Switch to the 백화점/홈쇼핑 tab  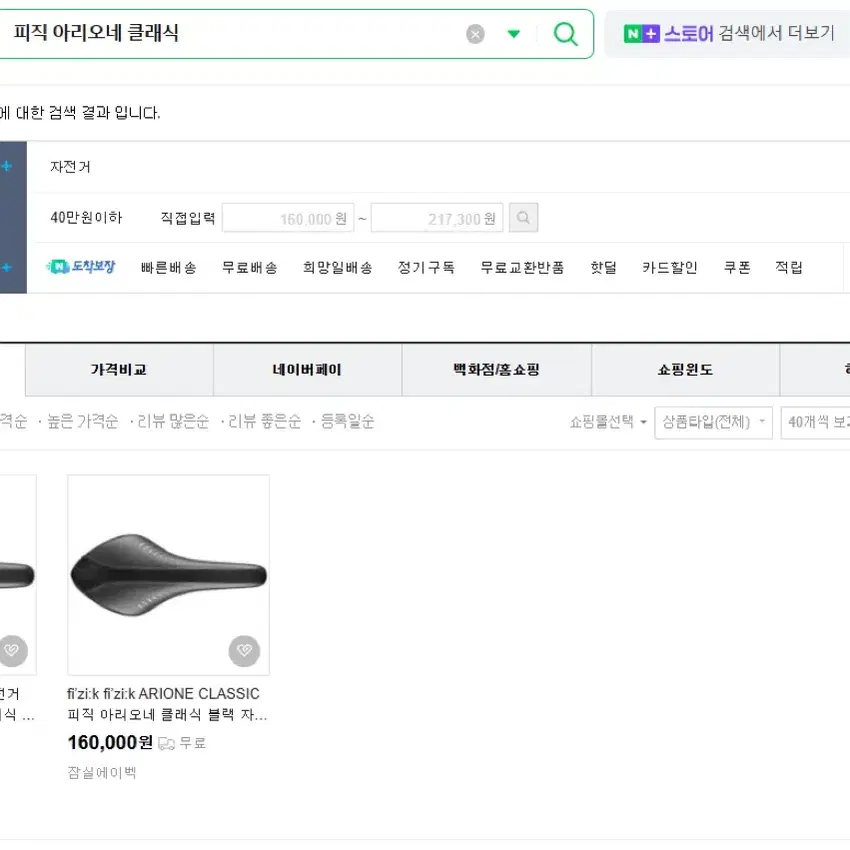[x=497, y=370]
